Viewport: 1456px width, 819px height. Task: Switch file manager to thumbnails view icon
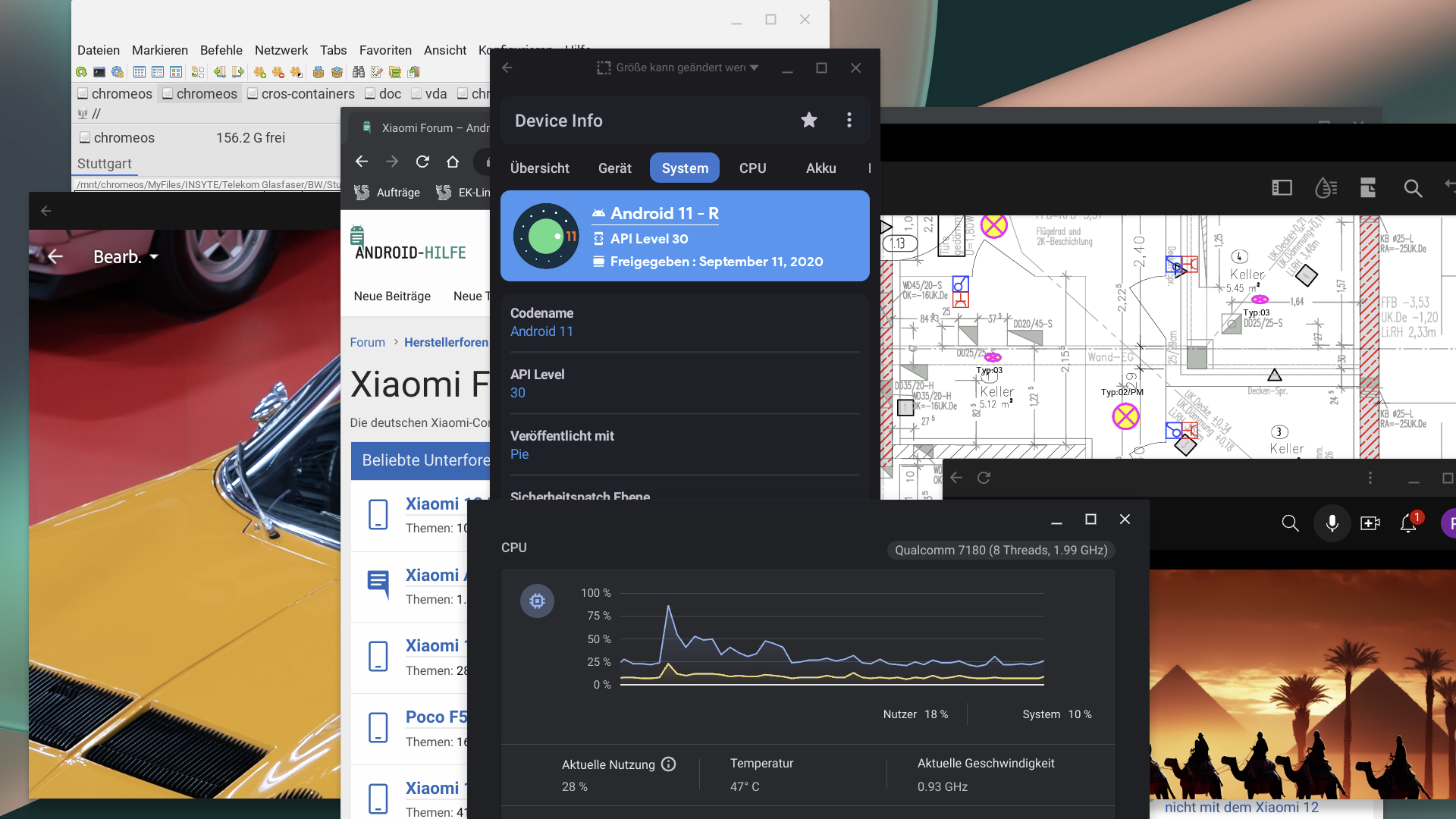176,72
